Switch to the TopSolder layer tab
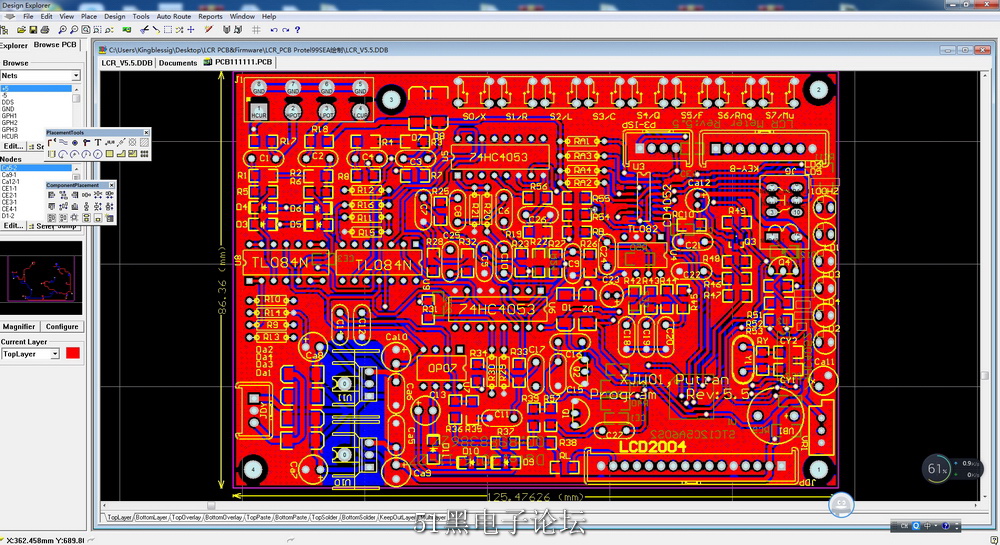 325,518
